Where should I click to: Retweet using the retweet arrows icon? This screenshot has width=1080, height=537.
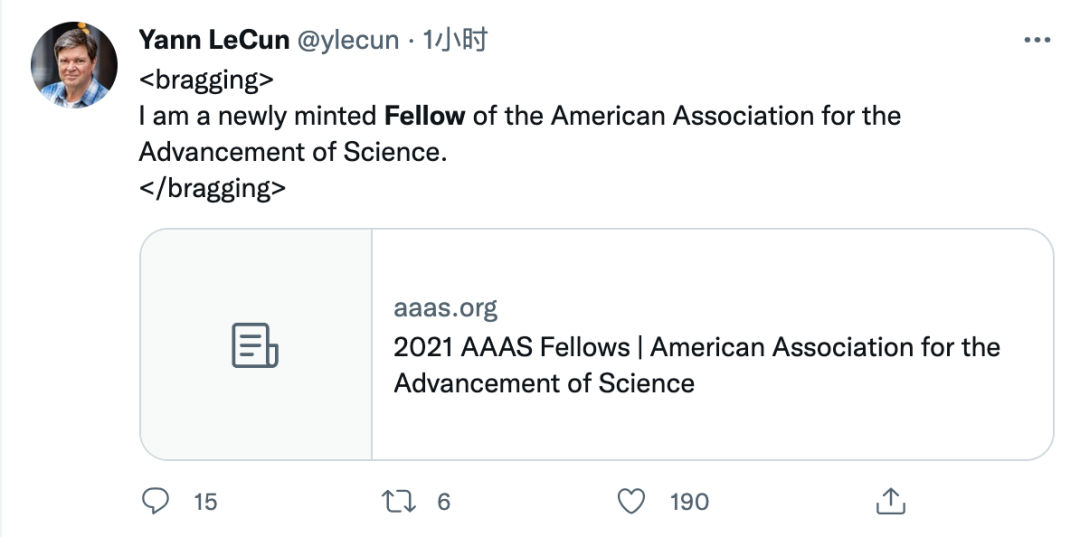coord(400,500)
